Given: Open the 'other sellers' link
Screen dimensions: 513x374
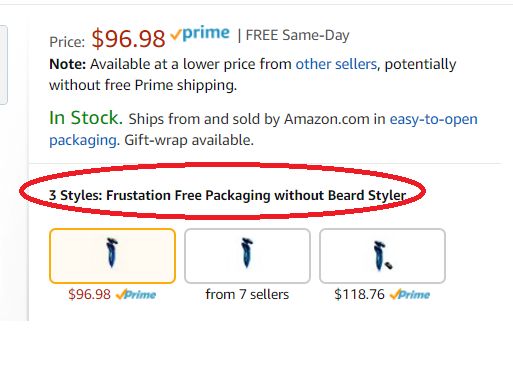Looking at the screenshot, I should pyautogui.click(x=336, y=64).
